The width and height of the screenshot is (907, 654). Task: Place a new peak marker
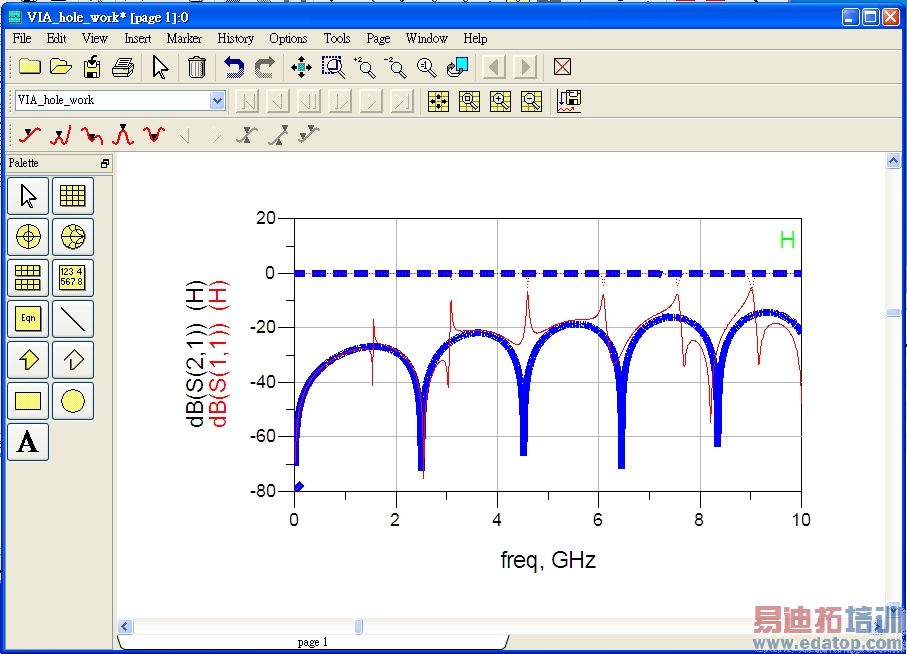coord(122,134)
